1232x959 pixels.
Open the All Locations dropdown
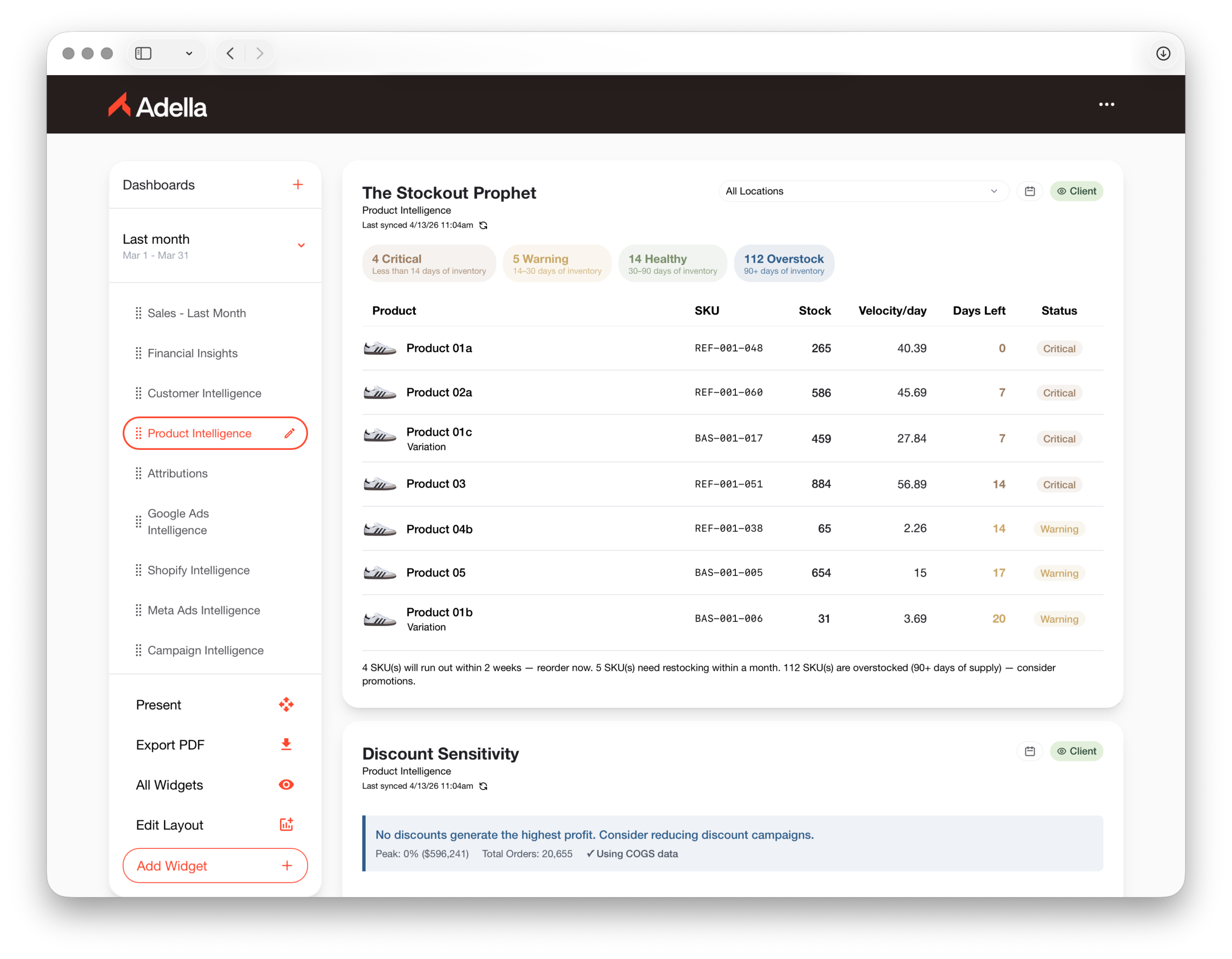(862, 191)
